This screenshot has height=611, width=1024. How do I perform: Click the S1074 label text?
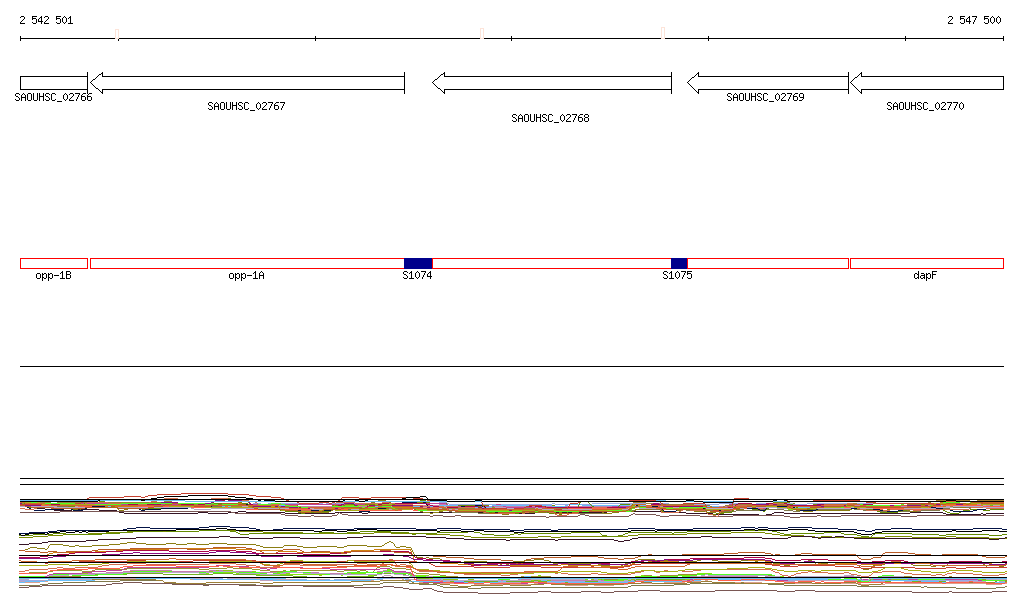(417, 275)
